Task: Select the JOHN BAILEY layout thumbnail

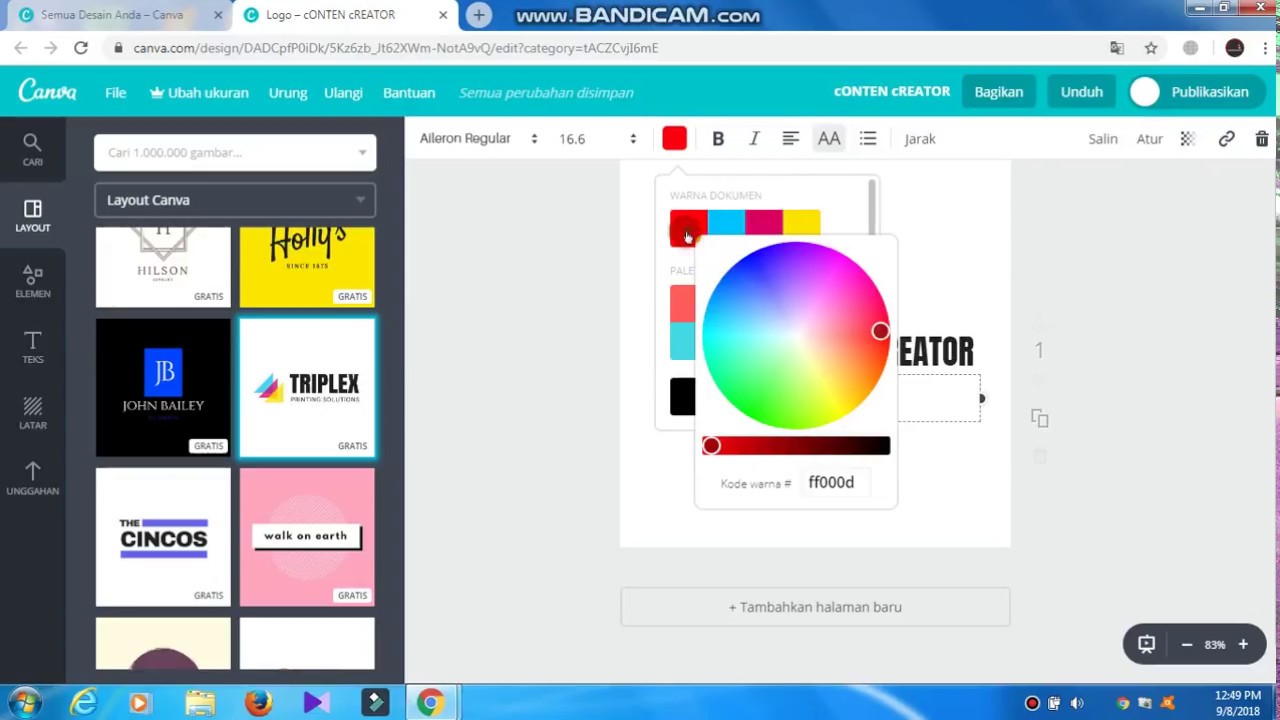Action: pyautogui.click(x=163, y=388)
